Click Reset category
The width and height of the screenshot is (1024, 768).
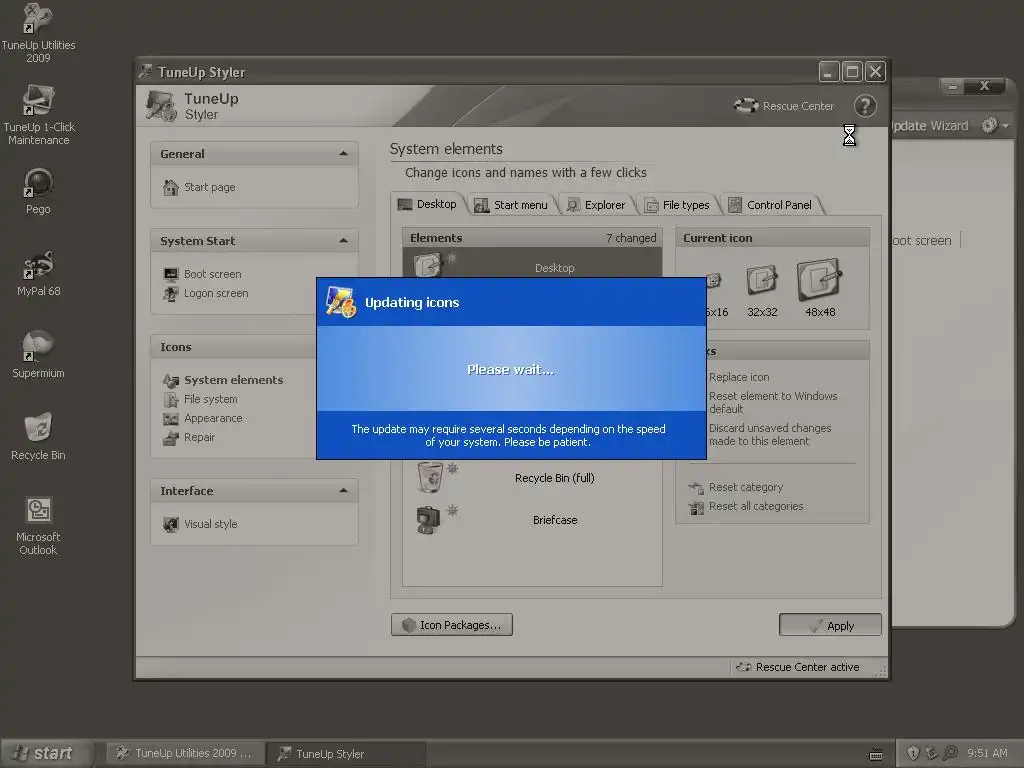[735, 487]
